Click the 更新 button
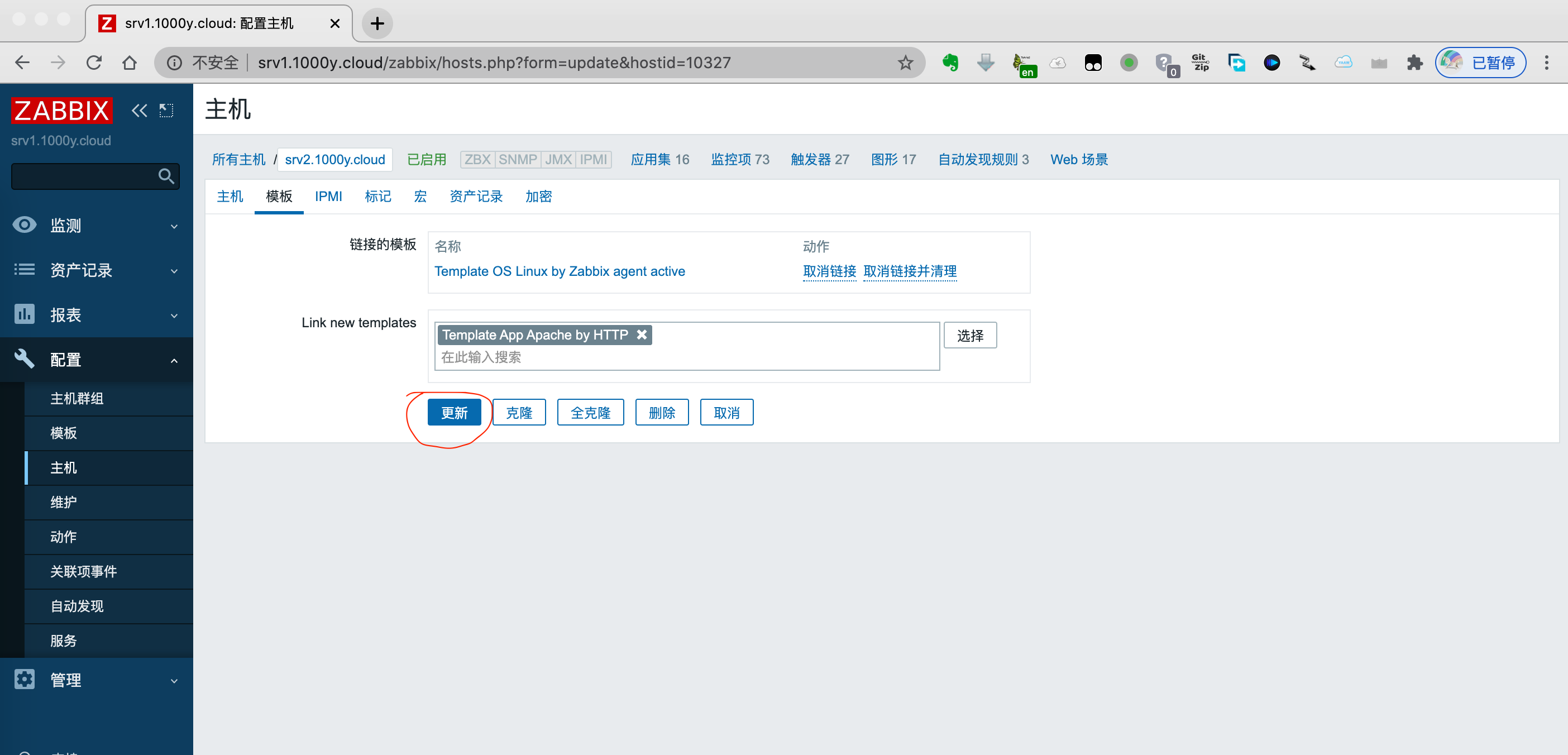Viewport: 1568px width, 755px height. coord(454,413)
